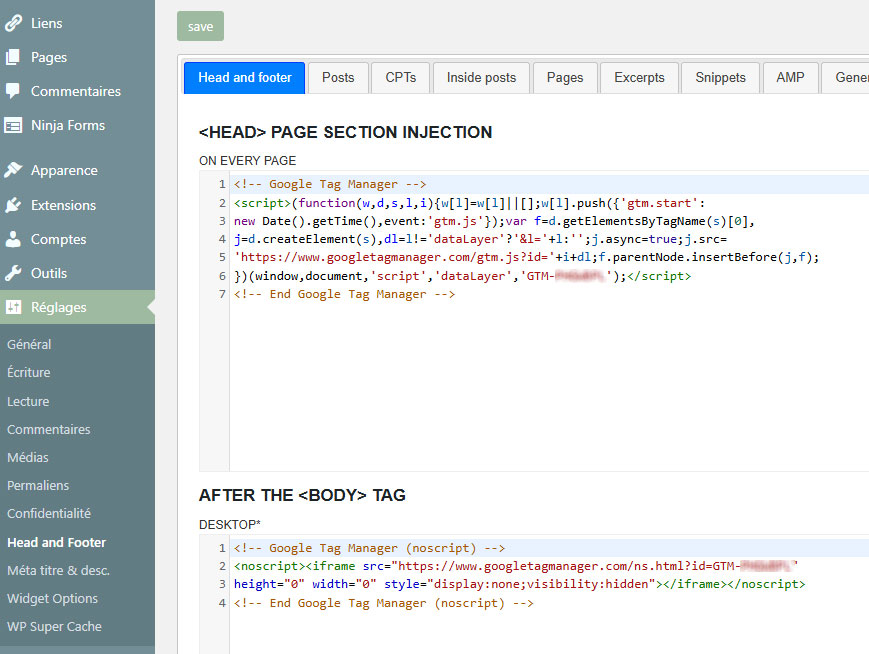This screenshot has width=869, height=654.
Task: Go to Widget Options submenu item
Action: click(52, 598)
